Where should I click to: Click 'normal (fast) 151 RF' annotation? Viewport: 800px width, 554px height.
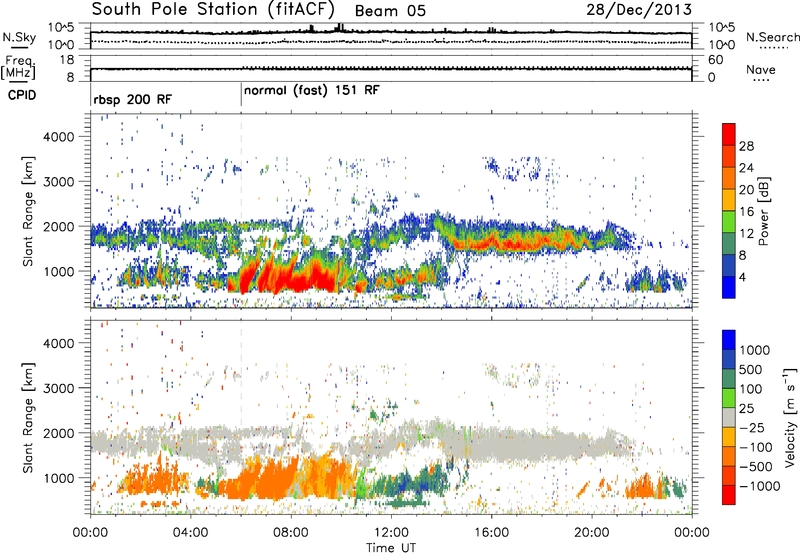point(312,91)
